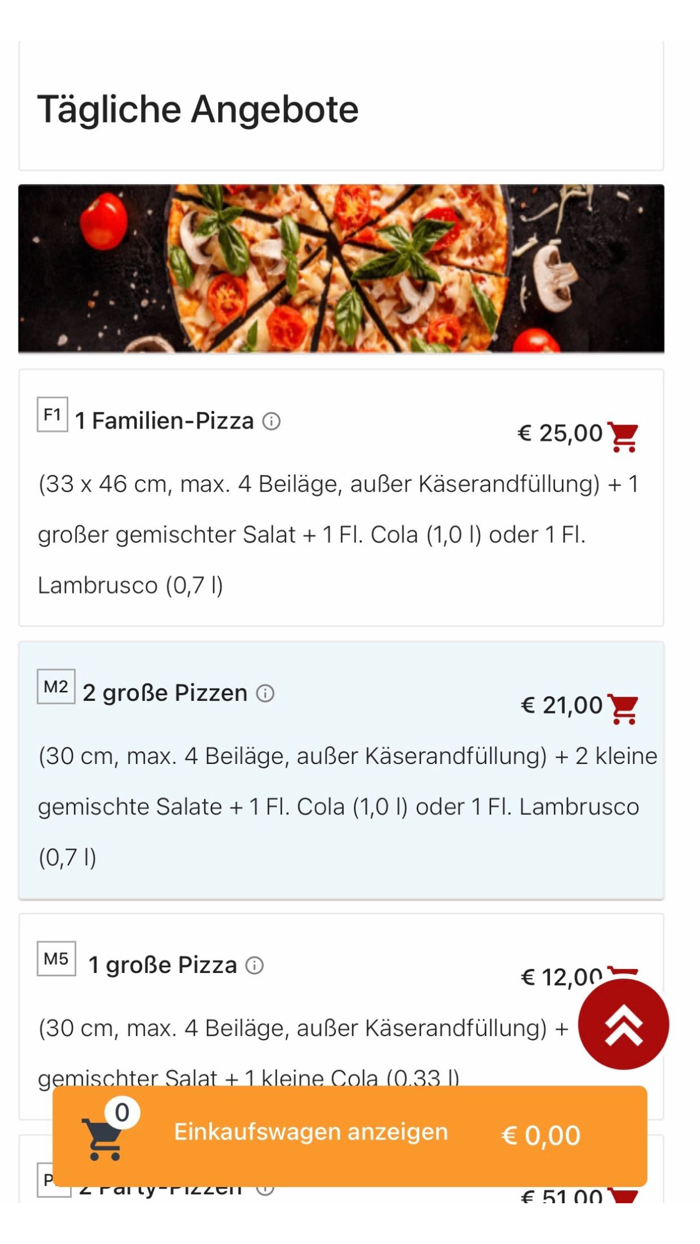
Task: Click the red scroll-to-top chevron button
Action: point(623,1024)
